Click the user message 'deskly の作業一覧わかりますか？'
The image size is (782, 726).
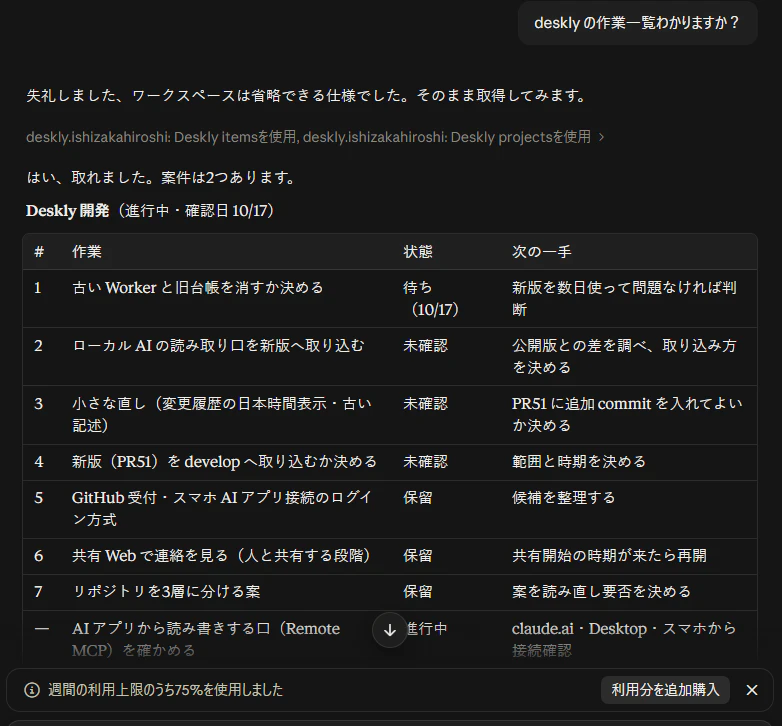point(637,23)
